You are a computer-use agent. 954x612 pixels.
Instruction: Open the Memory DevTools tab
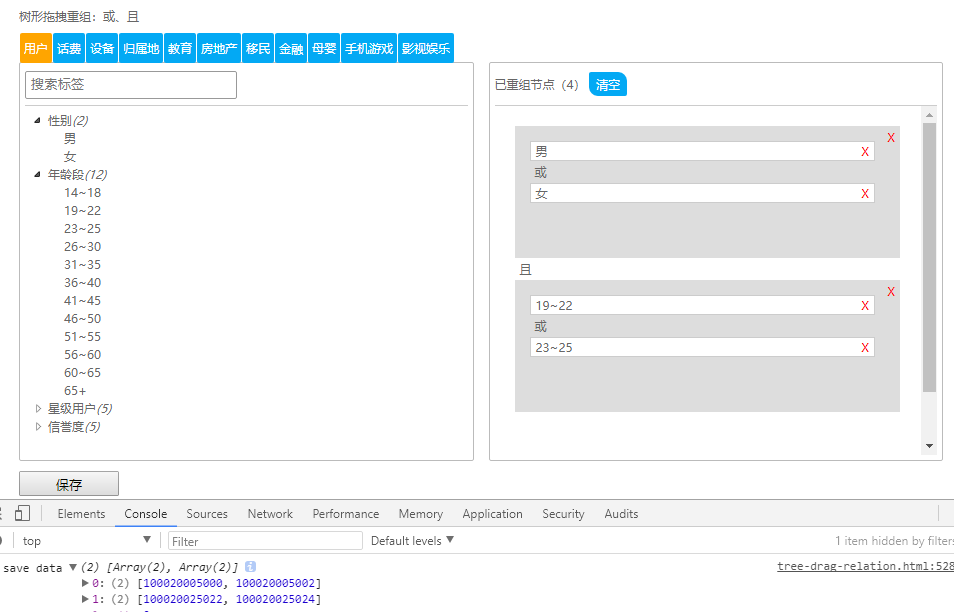pyautogui.click(x=420, y=513)
